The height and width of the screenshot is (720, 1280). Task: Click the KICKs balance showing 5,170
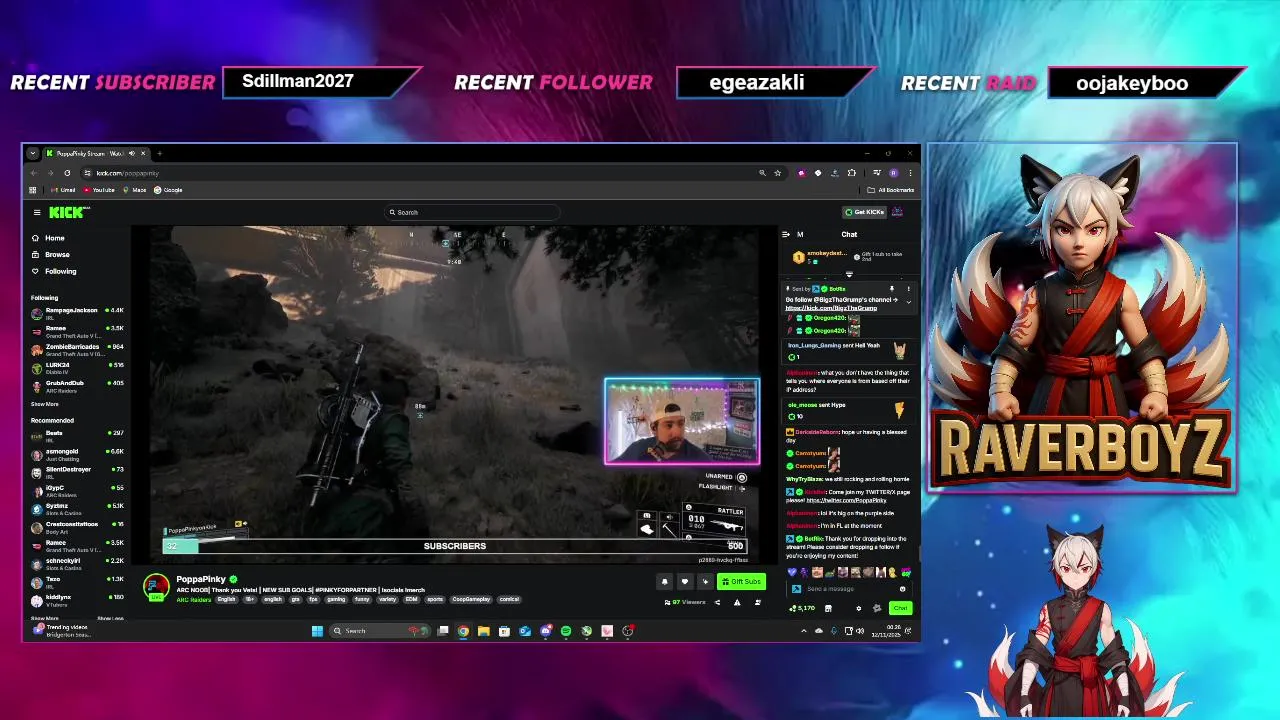click(x=802, y=608)
